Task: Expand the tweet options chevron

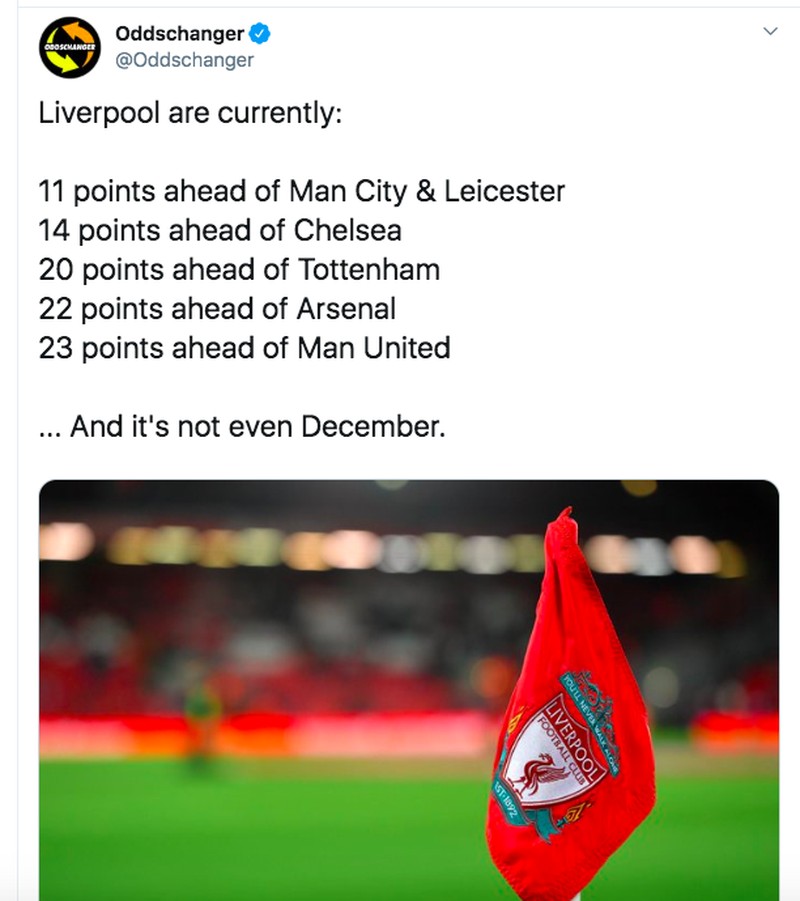Action: [x=770, y=32]
